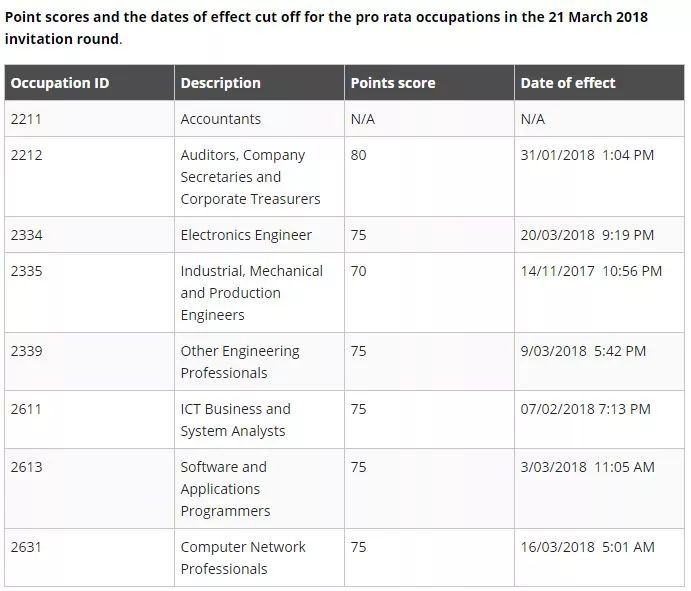Click the Points score column header
This screenshot has height=591, width=691.
pos(429,83)
